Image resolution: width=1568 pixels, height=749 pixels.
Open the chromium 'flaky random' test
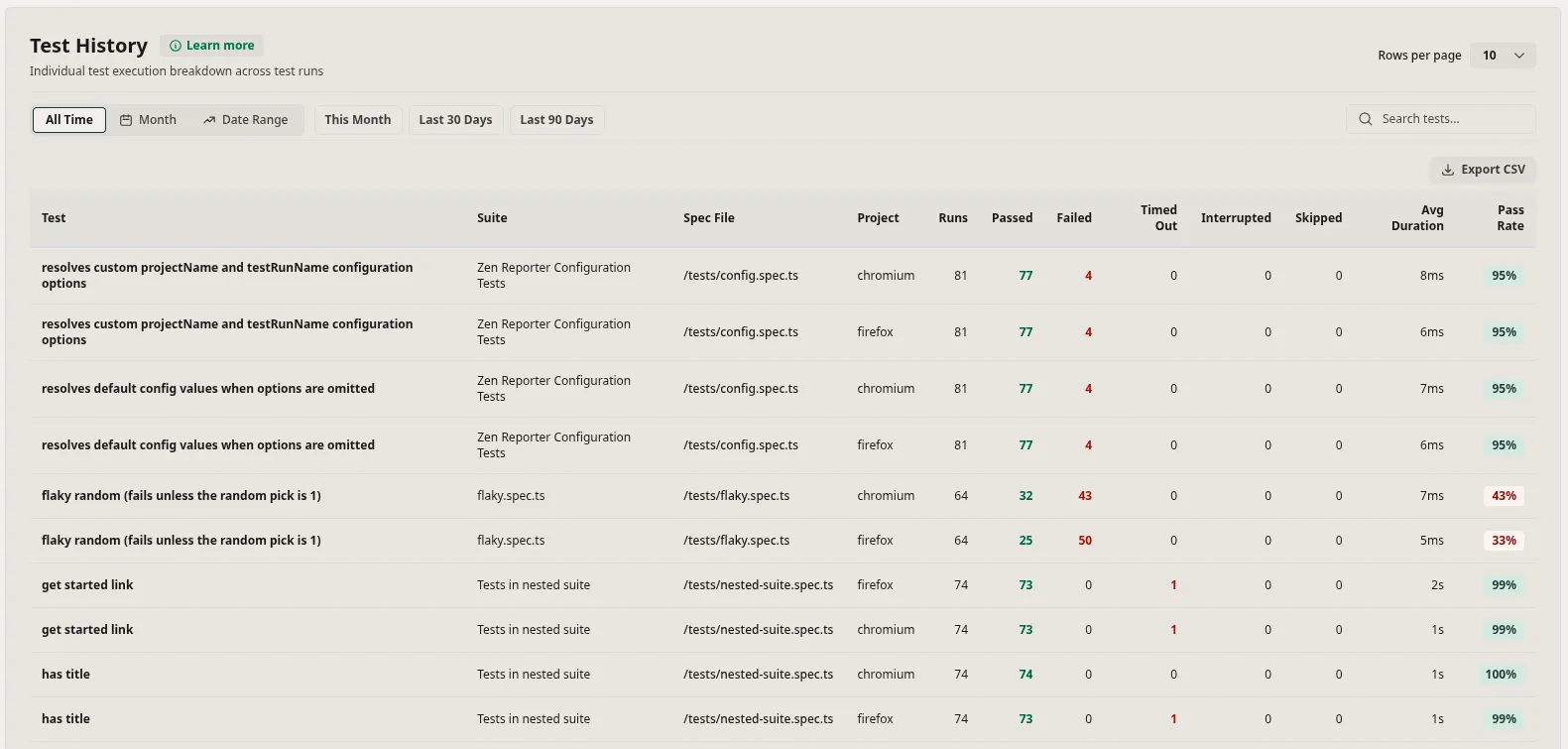point(181,496)
